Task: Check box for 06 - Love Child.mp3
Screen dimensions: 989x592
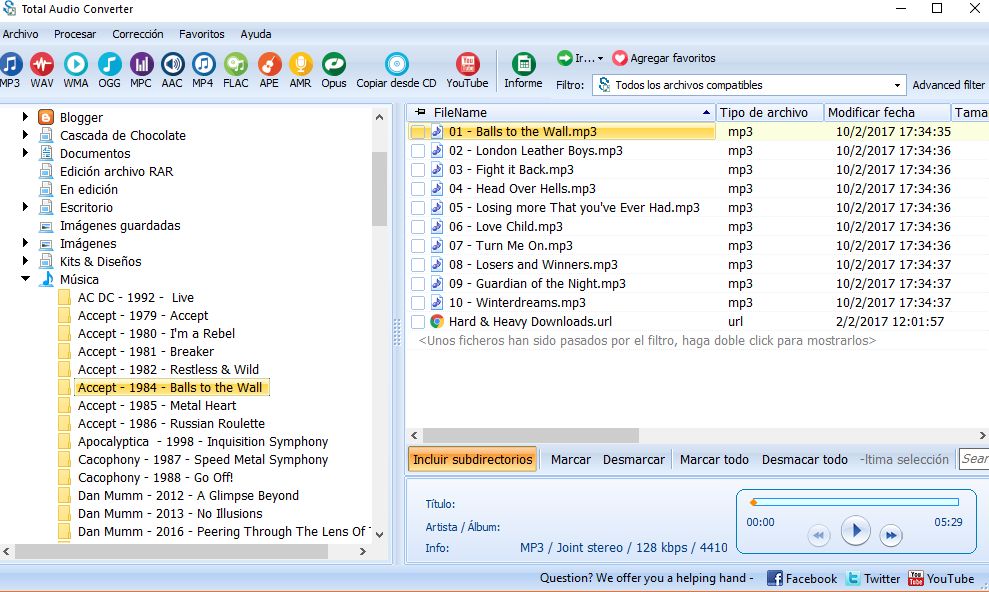Action: click(418, 227)
